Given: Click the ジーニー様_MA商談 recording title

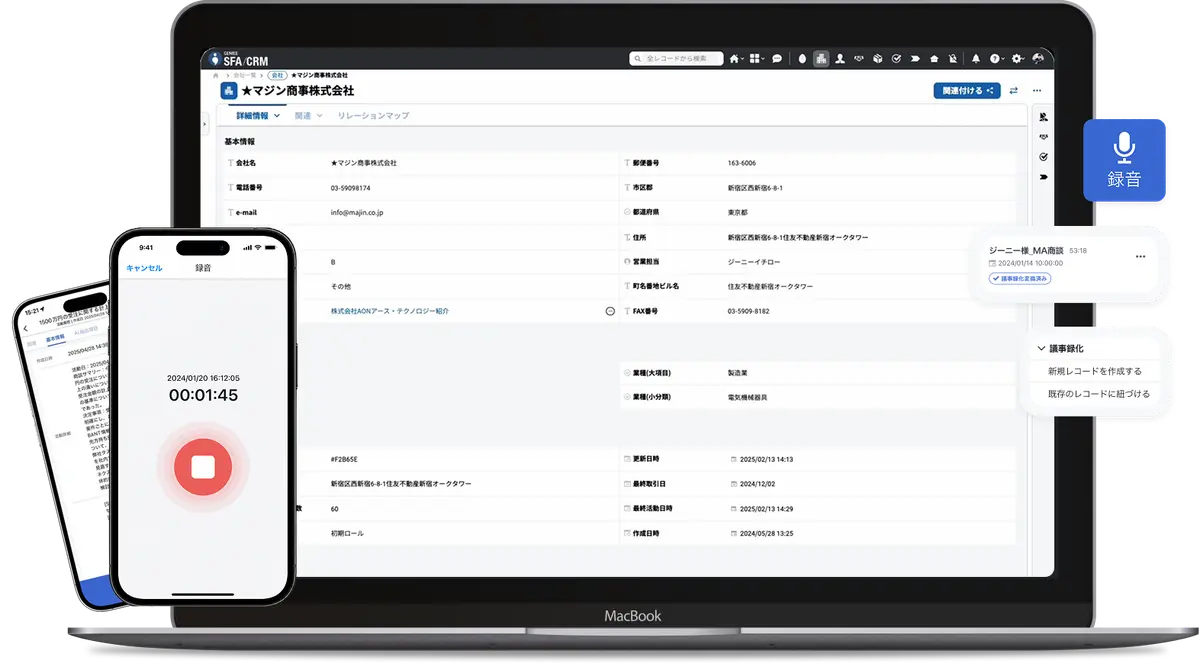Looking at the screenshot, I should [1026, 250].
